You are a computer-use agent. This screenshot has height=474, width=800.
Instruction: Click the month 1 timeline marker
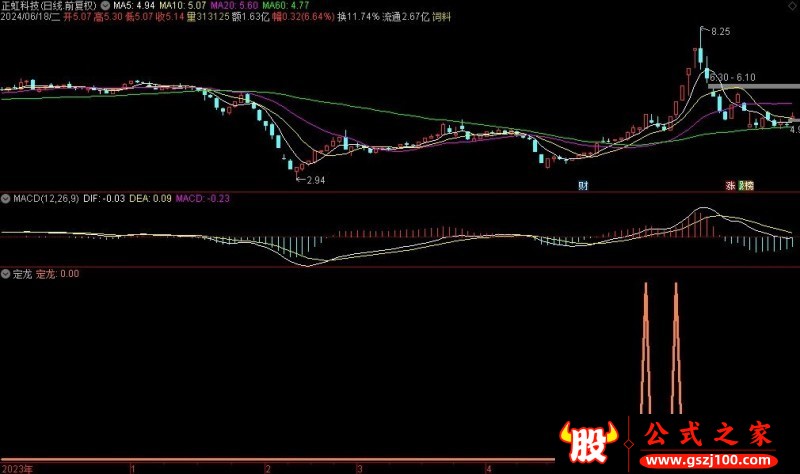[133, 469]
